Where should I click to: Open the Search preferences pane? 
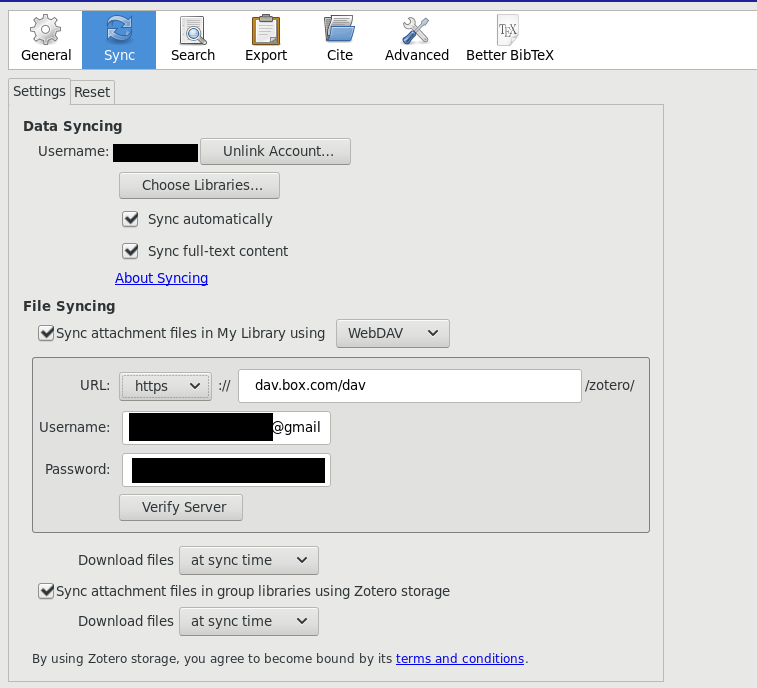click(193, 39)
